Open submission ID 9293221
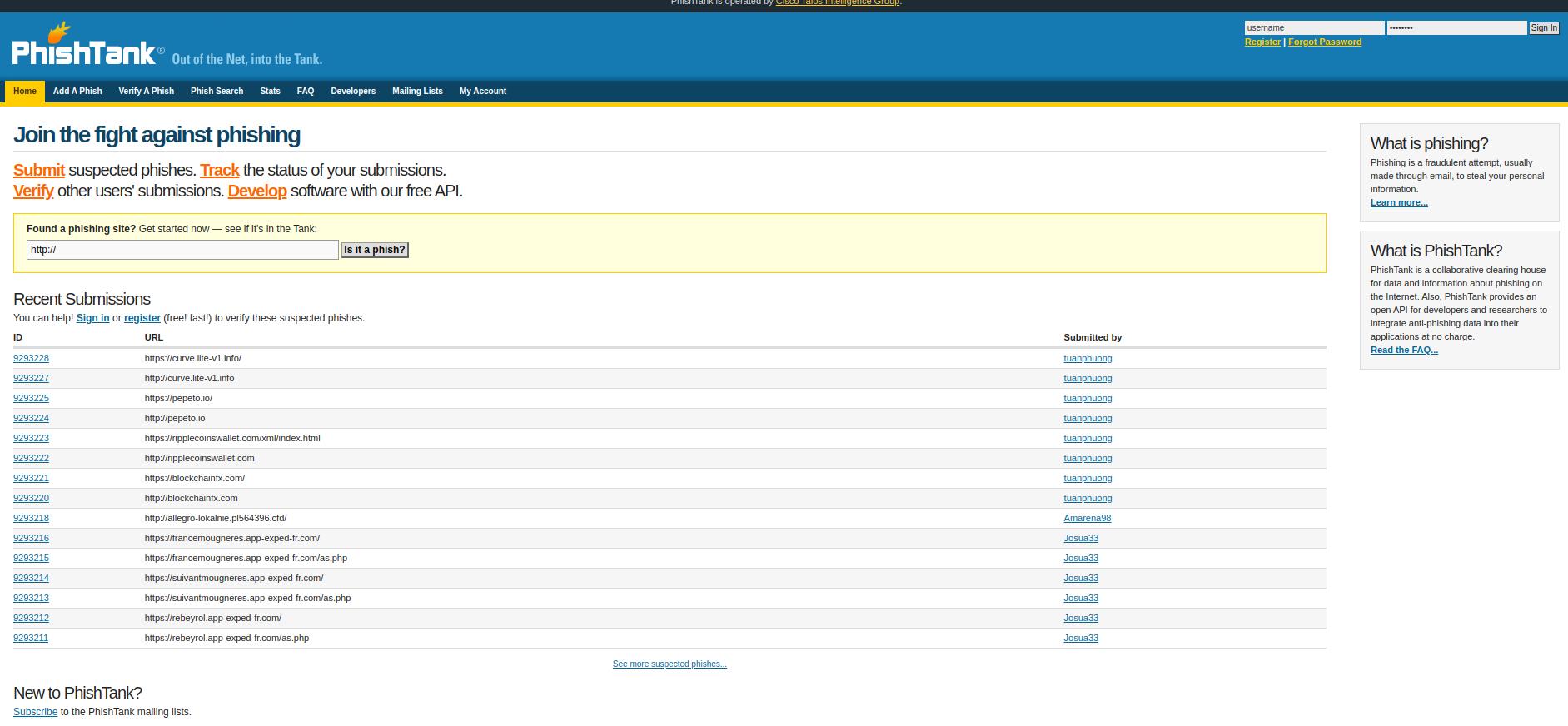The height and width of the screenshot is (726, 1568). 31,478
